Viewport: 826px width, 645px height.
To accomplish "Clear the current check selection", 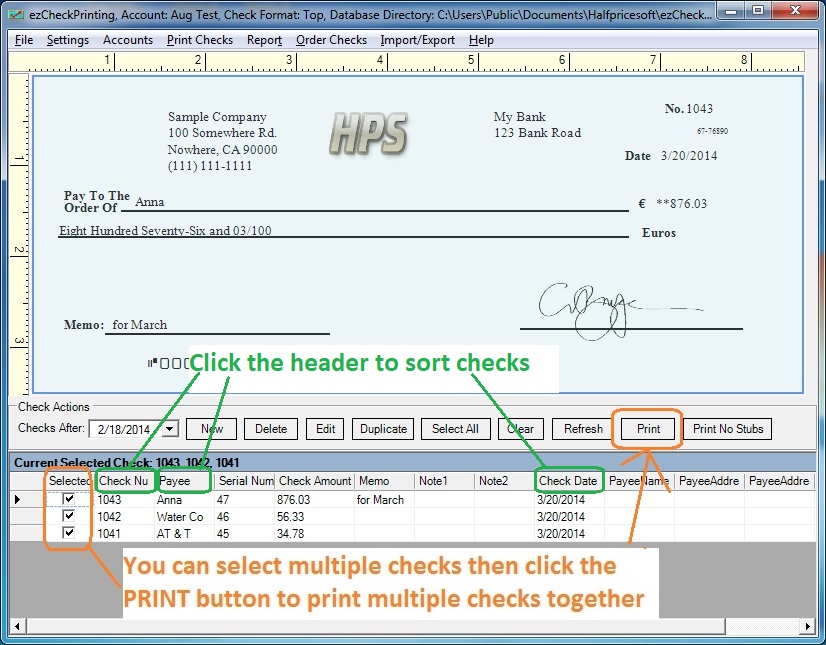I will (520, 428).
